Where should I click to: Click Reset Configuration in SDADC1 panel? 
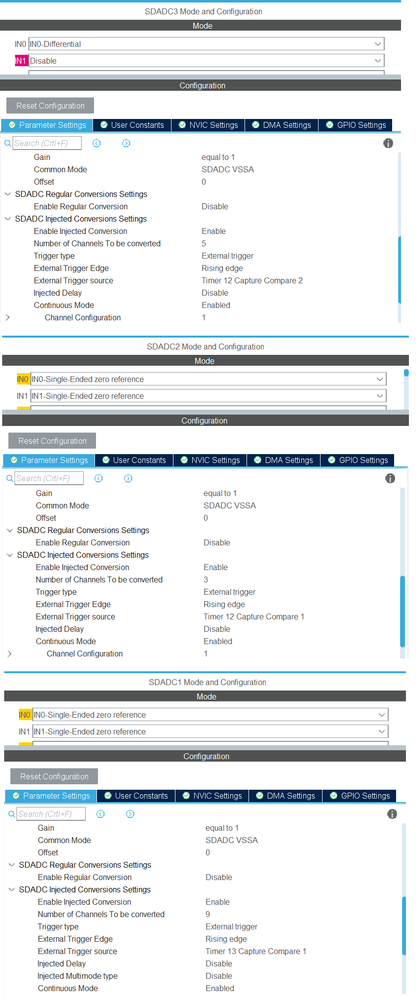(x=54, y=777)
